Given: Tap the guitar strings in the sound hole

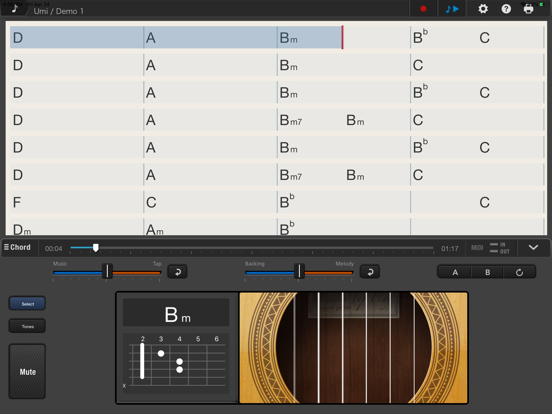Looking at the screenshot, I should pyautogui.click(x=354, y=348).
